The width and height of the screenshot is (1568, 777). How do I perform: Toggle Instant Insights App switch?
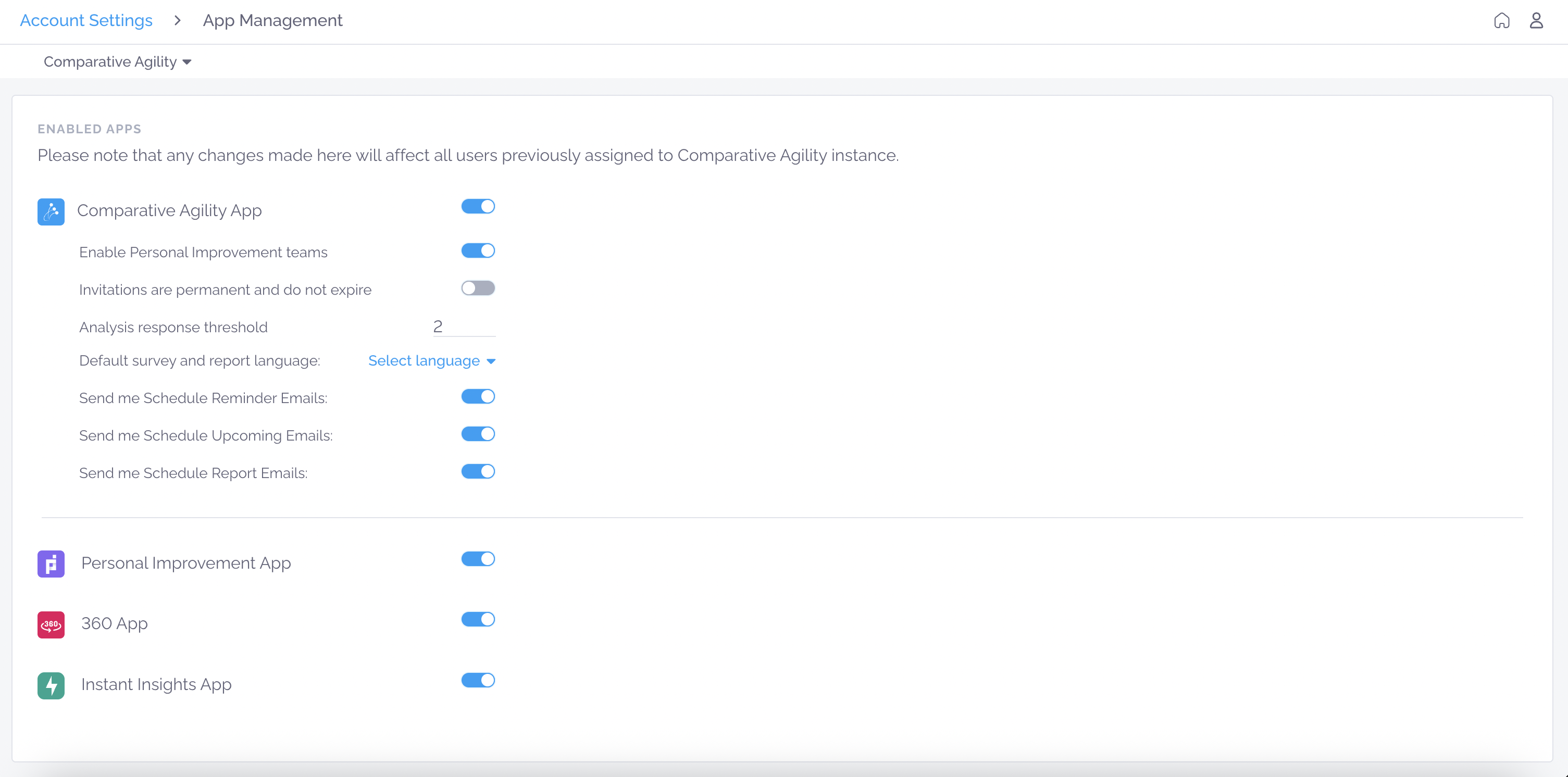pyautogui.click(x=478, y=680)
